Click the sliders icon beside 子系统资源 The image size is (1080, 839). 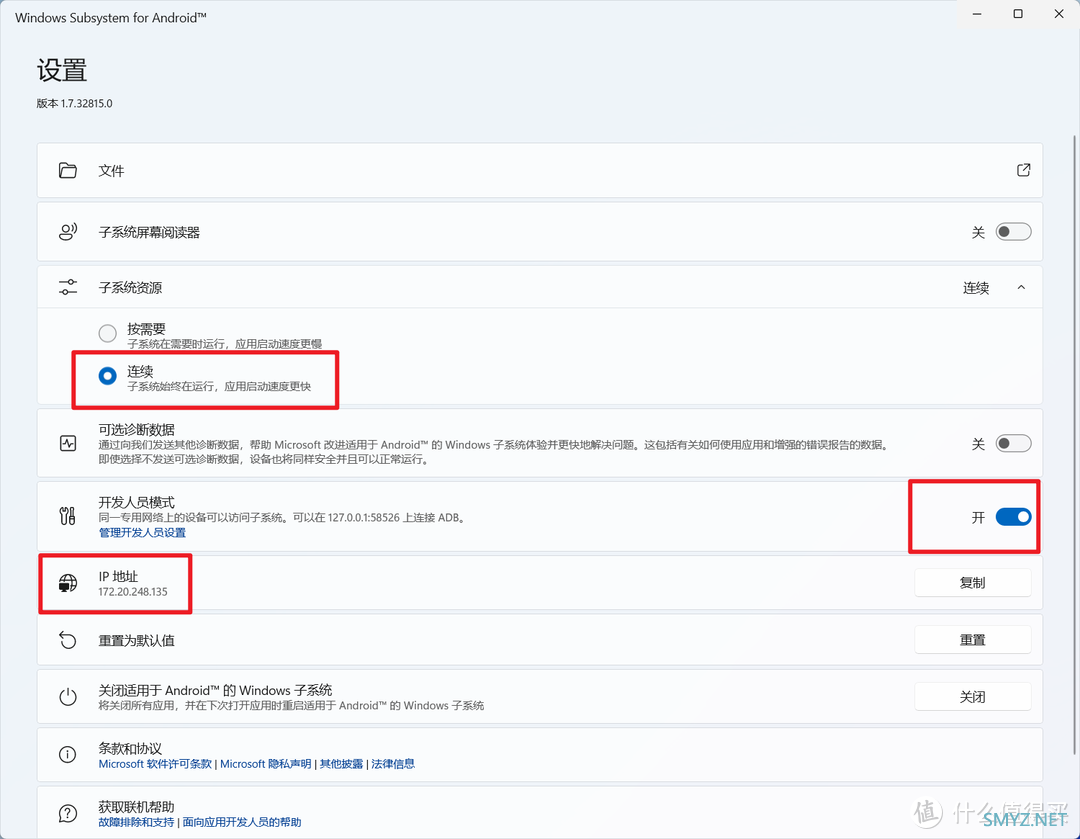pyautogui.click(x=68, y=287)
